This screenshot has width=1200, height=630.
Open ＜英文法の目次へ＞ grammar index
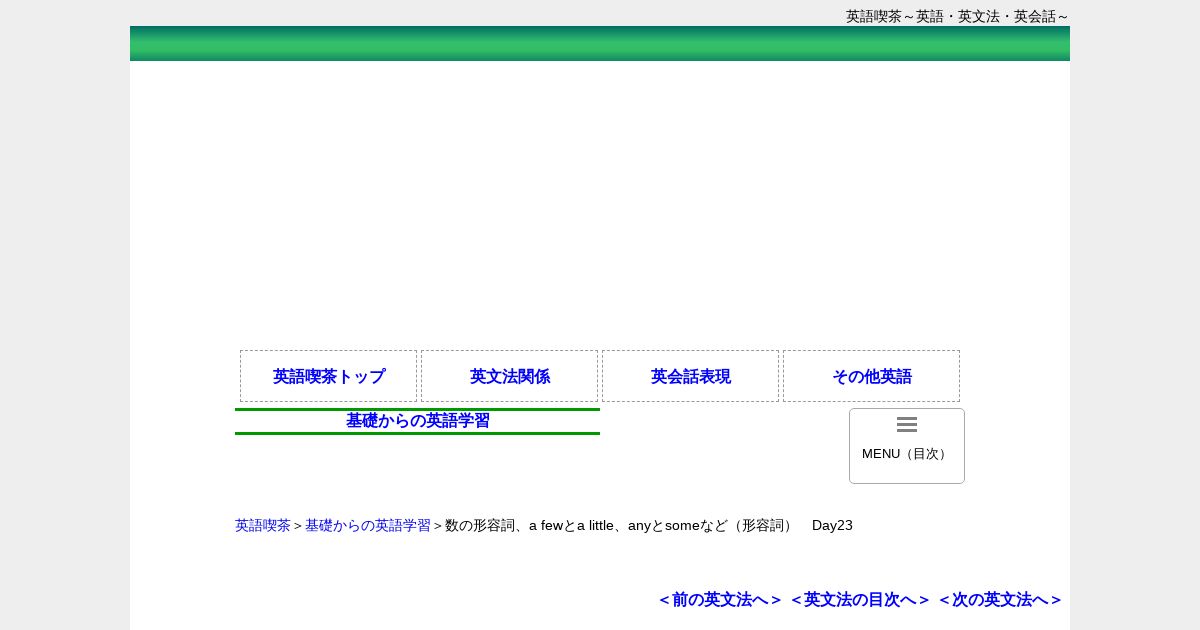coord(860,600)
